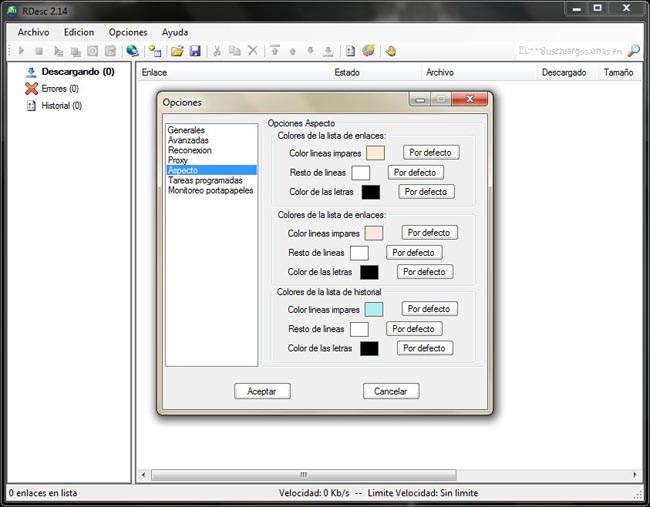Click the scissors cut icon
Image resolution: width=650 pixels, height=507 pixels.
tap(217, 51)
